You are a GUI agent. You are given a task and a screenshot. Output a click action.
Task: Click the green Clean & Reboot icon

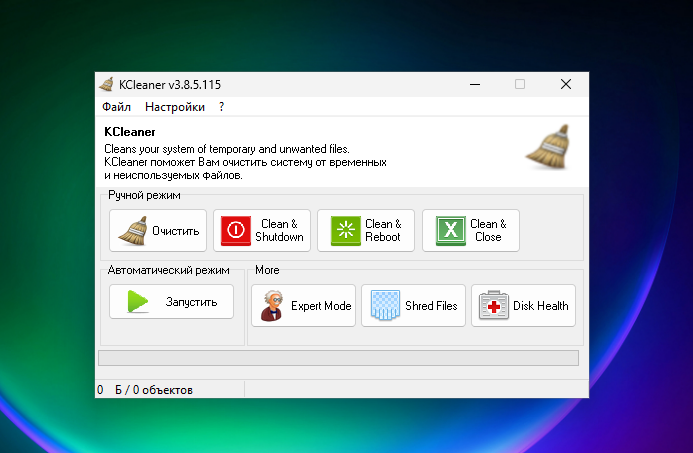(346, 230)
